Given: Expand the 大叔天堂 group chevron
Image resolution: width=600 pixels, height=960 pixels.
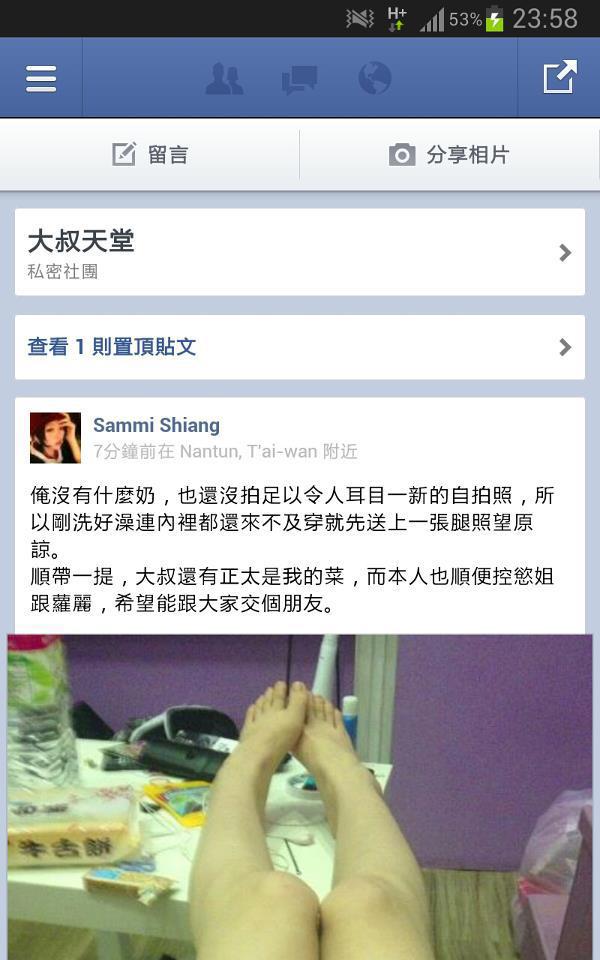Looking at the screenshot, I should (x=565, y=252).
